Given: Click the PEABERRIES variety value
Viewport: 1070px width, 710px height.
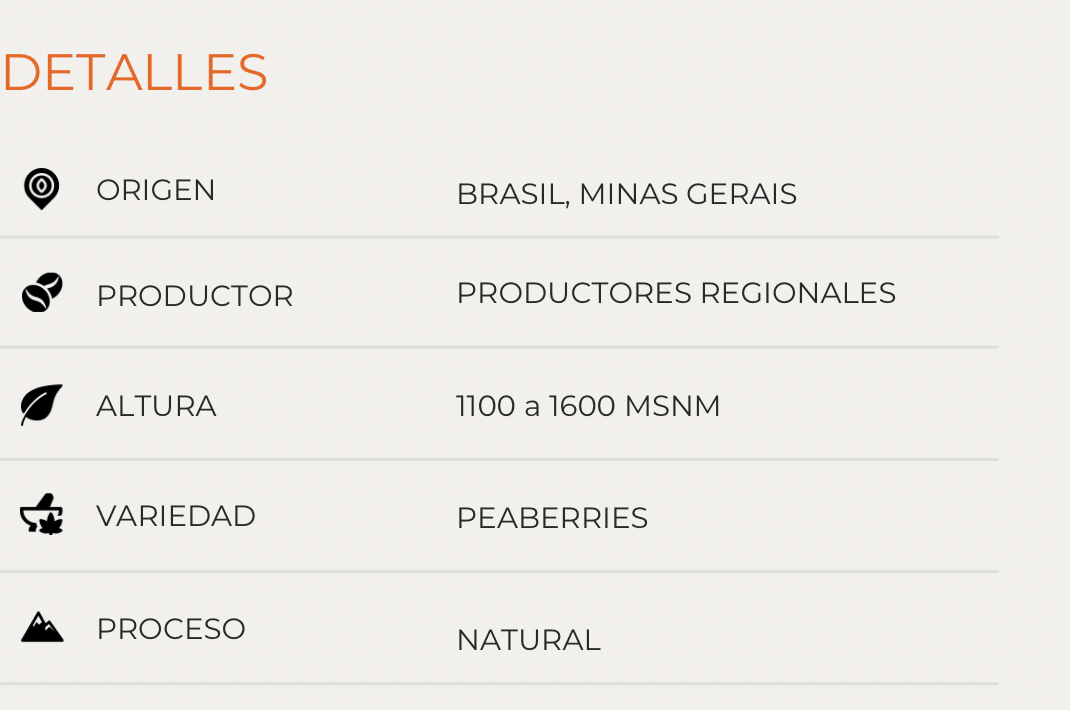Looking at the screenshot, I should pos(552,518).
